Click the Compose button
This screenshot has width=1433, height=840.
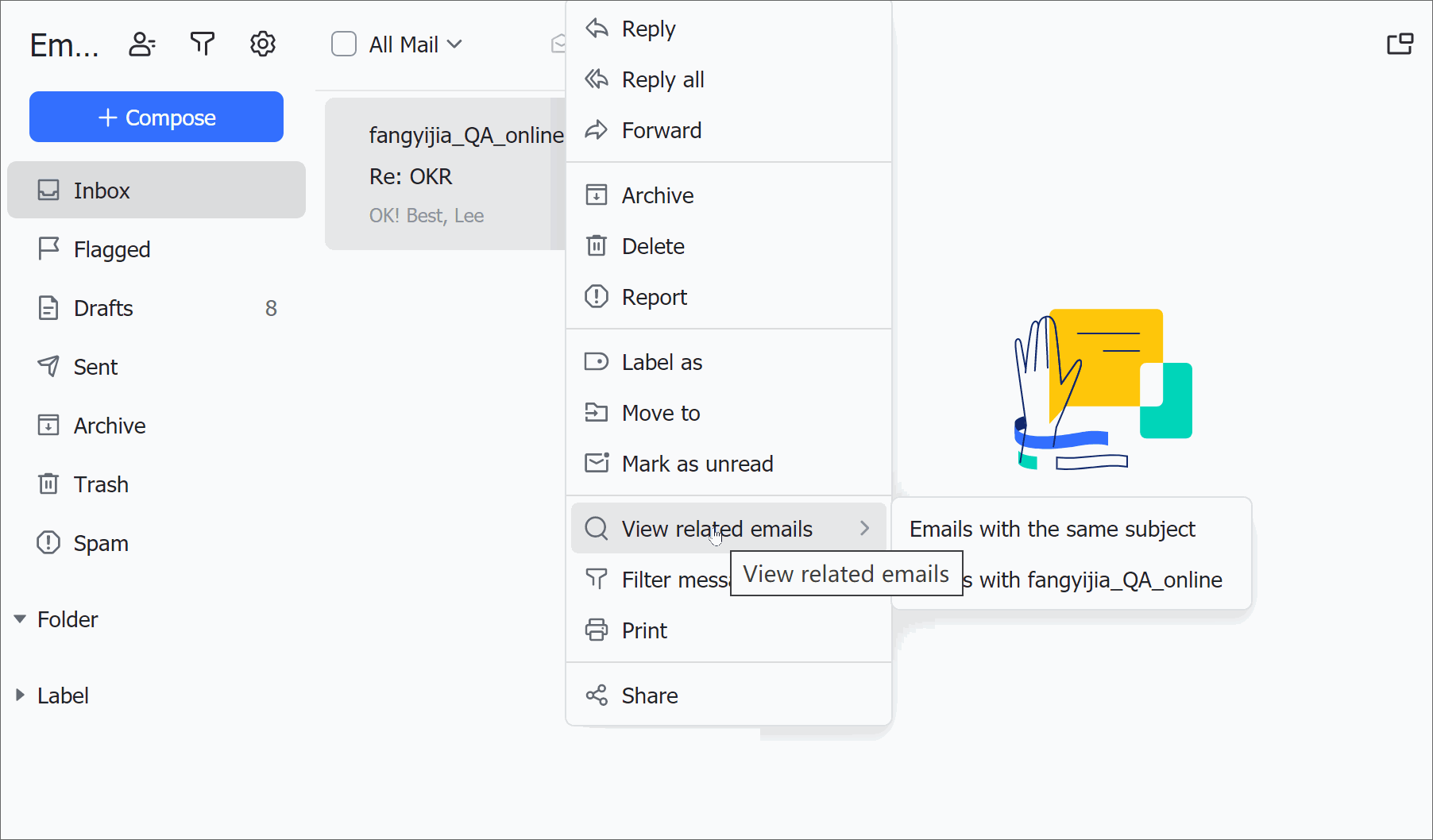coord(156,117)
